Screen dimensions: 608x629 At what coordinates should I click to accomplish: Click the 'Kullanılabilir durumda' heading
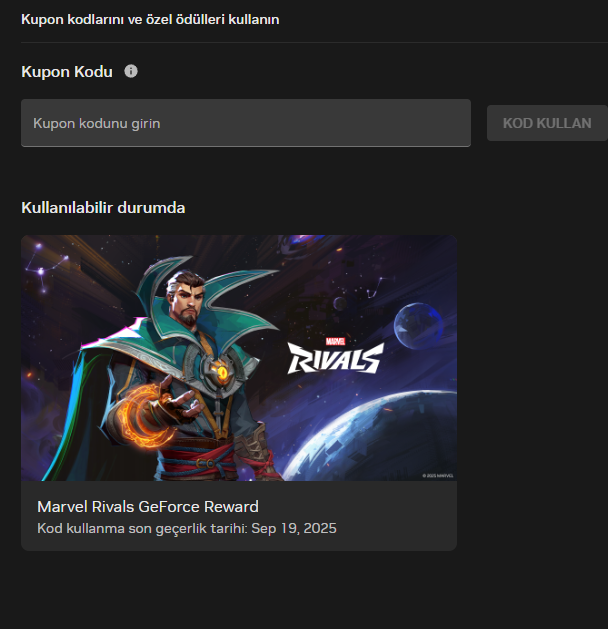click(x=103, y=208)
